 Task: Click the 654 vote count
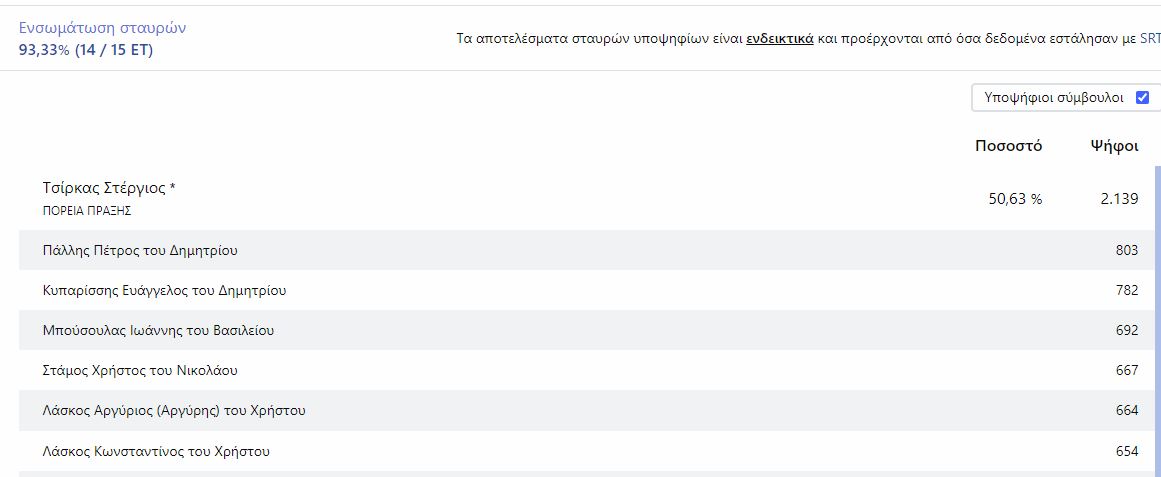tap(1126, 451)
